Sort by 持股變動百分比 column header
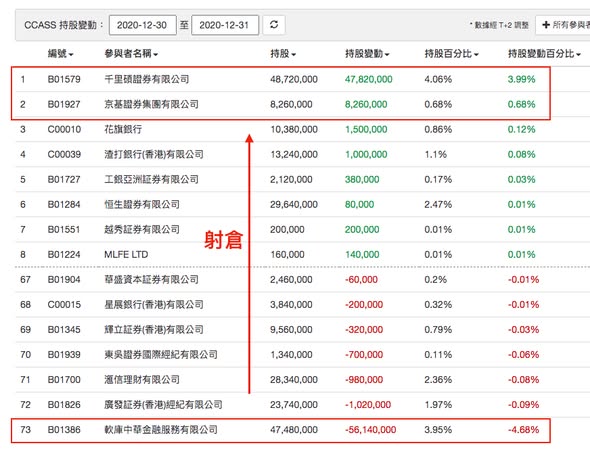590x452 pixels. tap(544, 54)
